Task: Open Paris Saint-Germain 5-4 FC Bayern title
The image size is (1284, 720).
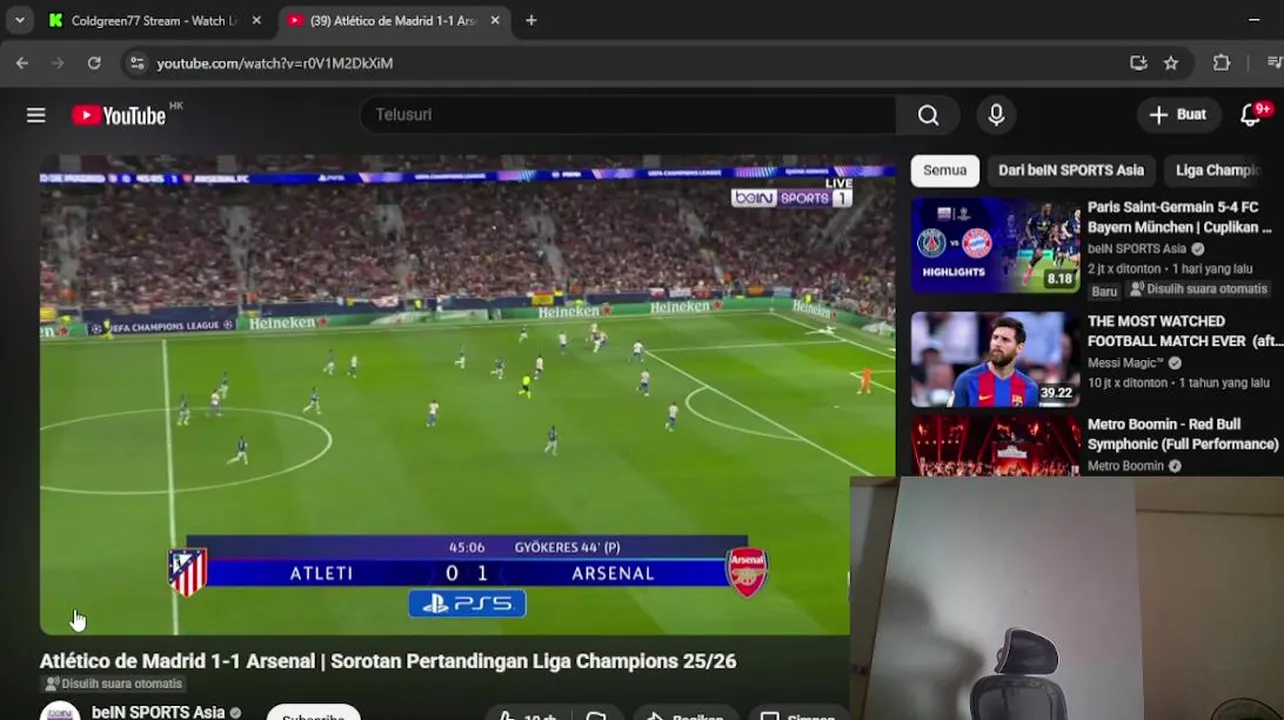Action: (x=1179, y=217)
